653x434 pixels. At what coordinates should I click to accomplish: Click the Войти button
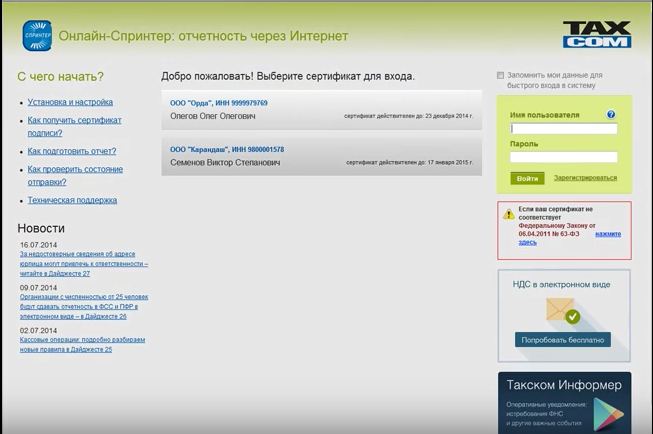pyautogui.click(x=527, y=178)
